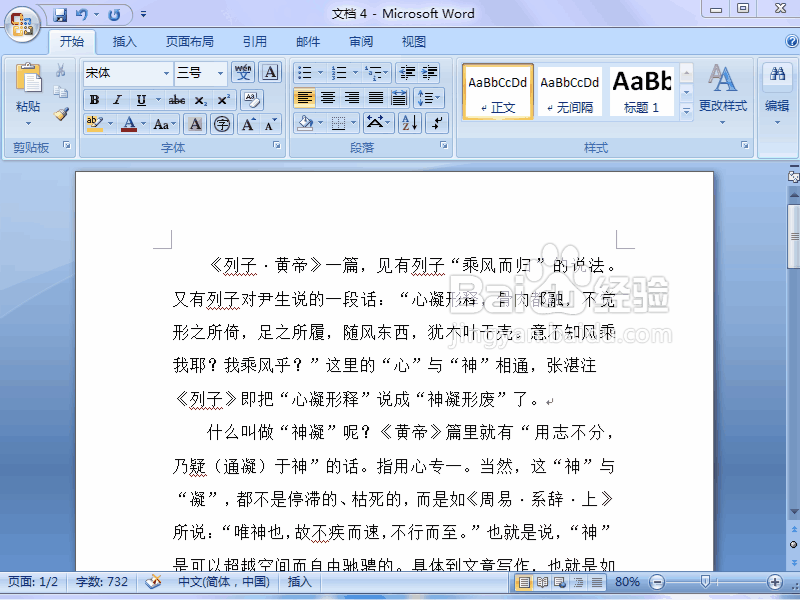Toggle bold formatting with the B icon
Image resolution: width=800 pixels, height=600 pixels.
93,100
